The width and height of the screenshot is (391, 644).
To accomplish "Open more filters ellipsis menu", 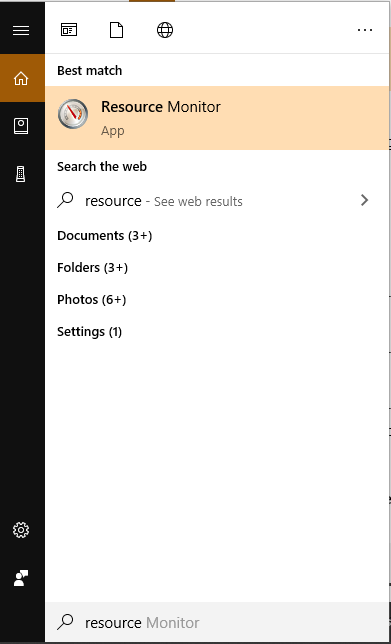I will pos(365,30).
